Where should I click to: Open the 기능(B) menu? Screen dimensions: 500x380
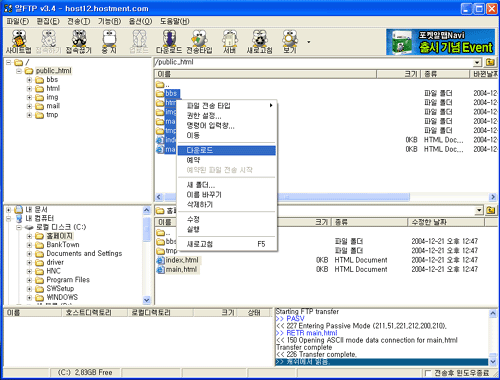[109, 21]
